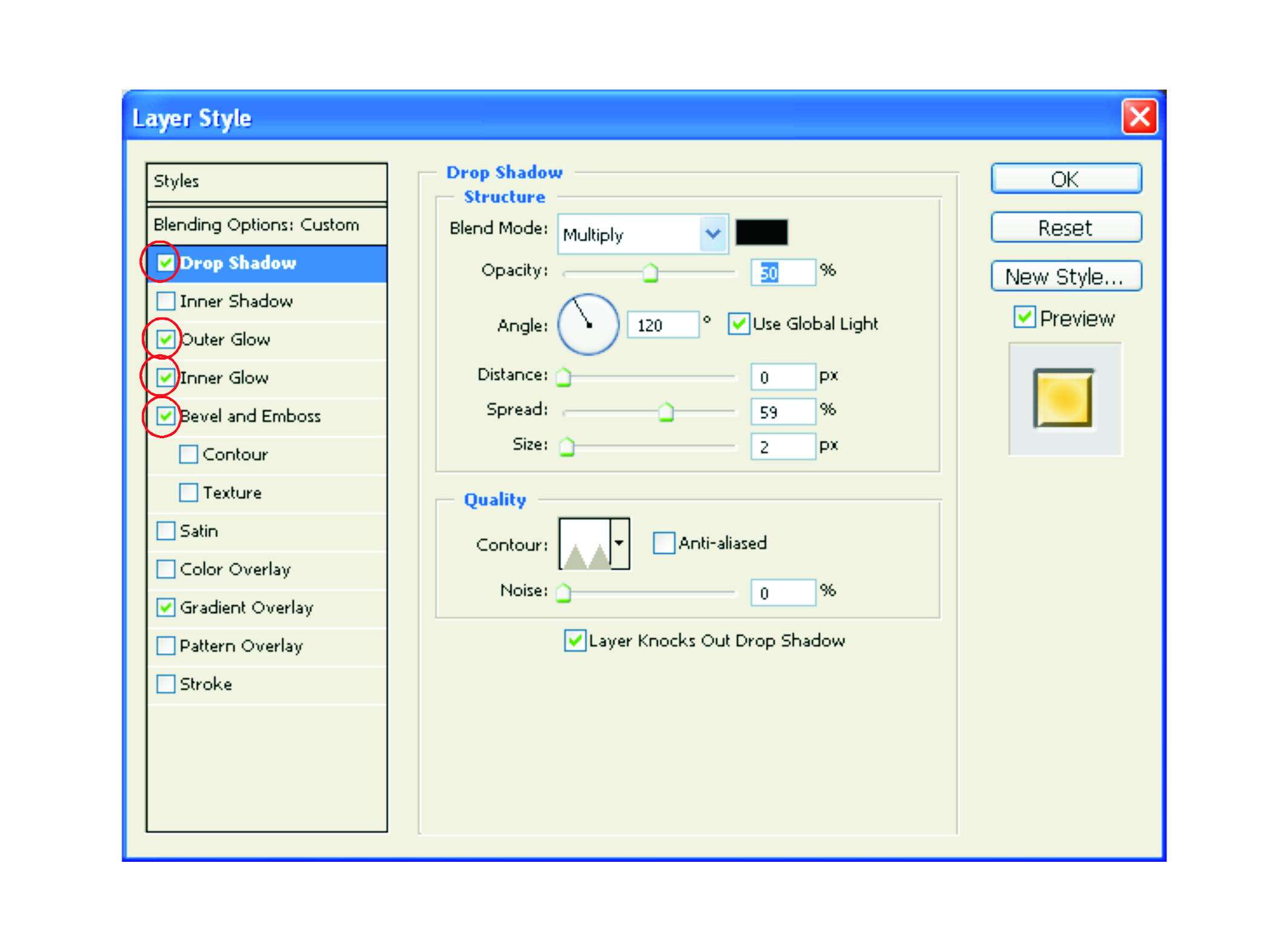Toggle Use Global Light checkbox

point(738,324)
